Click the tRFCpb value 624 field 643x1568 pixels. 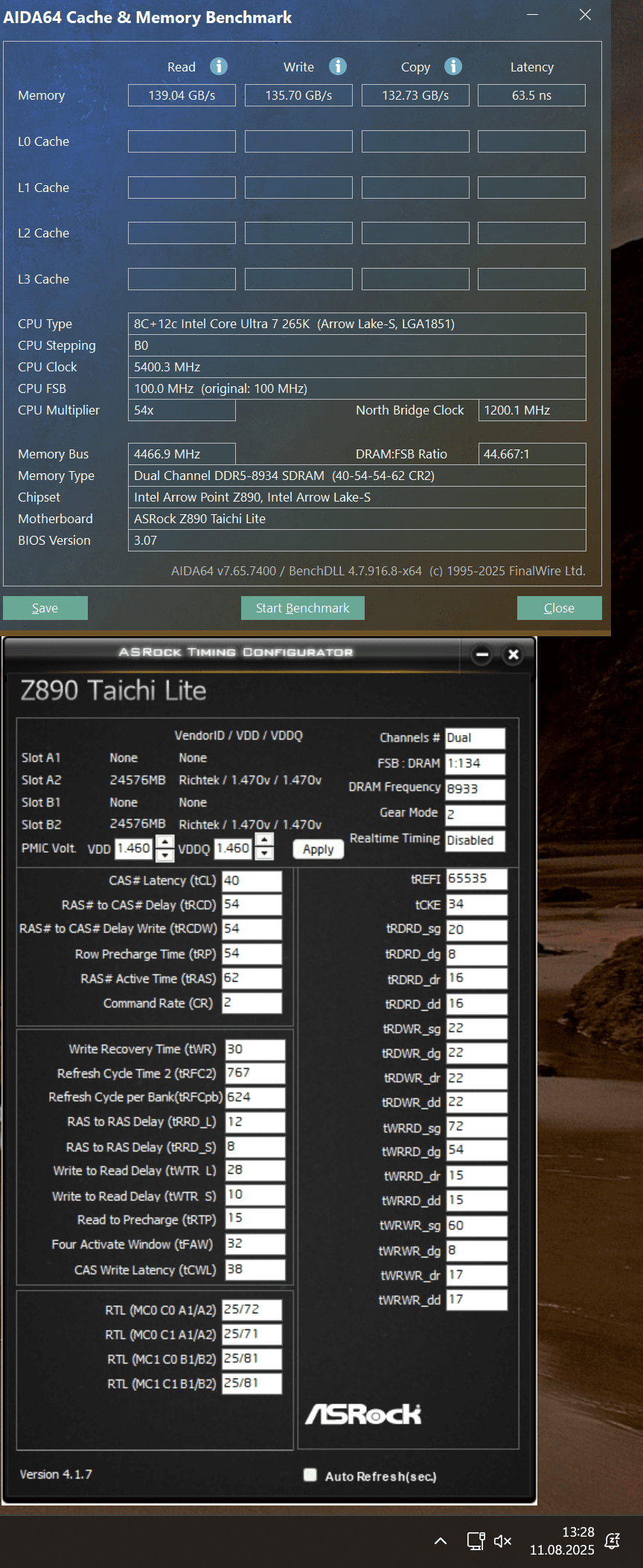(255, 1097)
